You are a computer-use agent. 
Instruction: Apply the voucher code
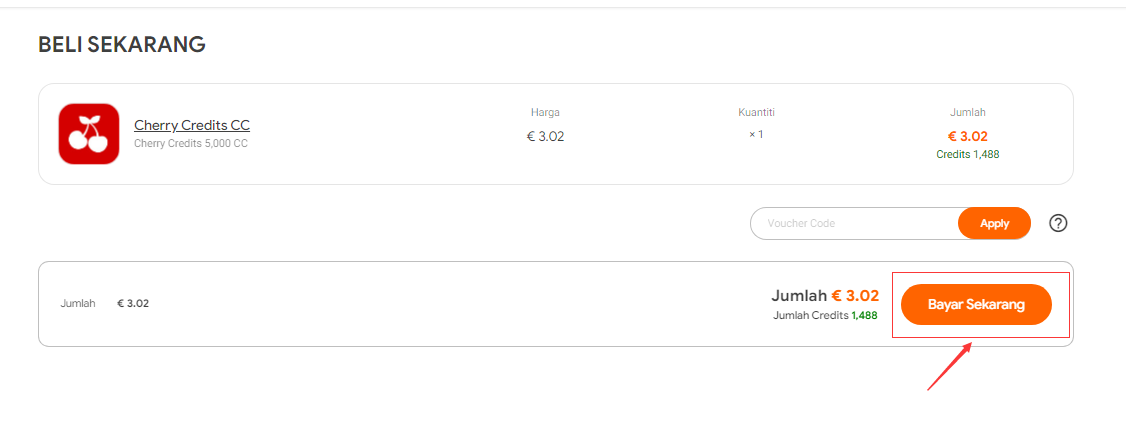click(995, 223)
